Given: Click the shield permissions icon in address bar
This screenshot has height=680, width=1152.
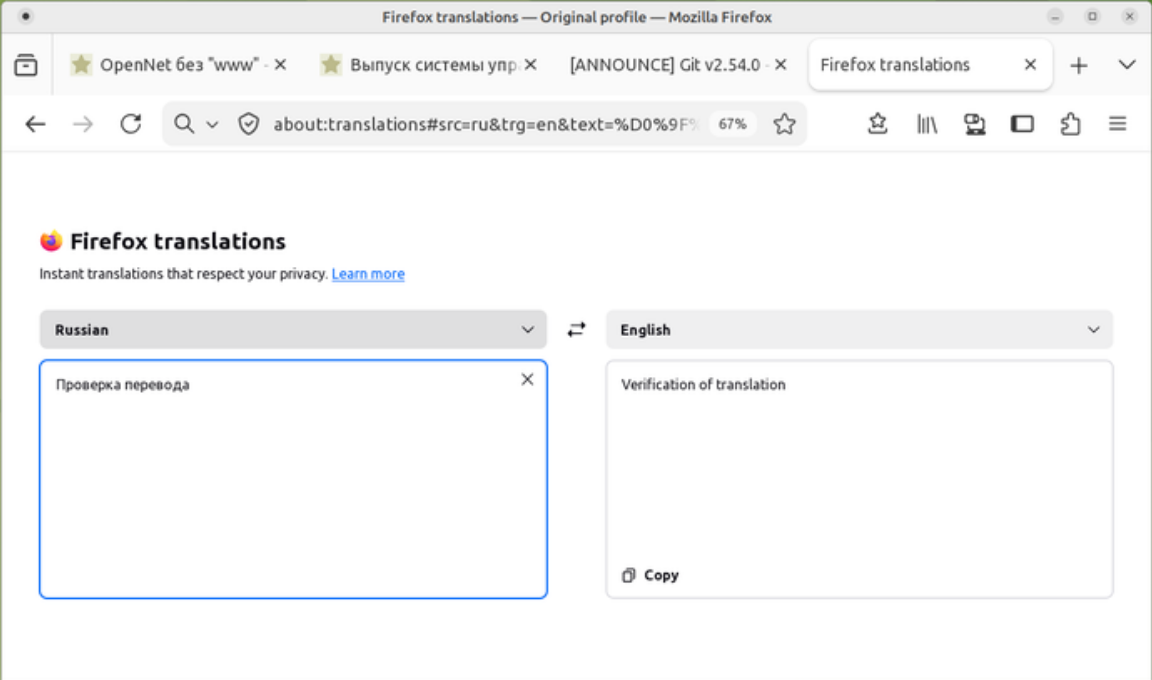Looking at the screenshot, I should pyautogui.click(x=247, y=123).
